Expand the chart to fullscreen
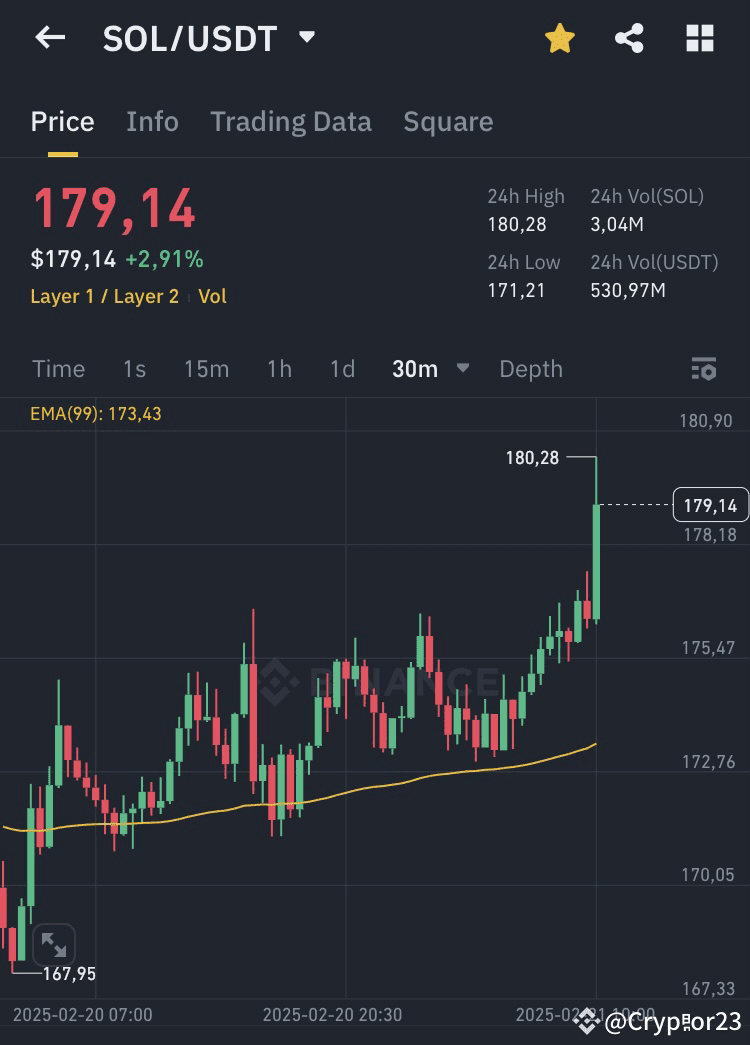The width and height of the screenshot is (750, 1045). click(x=55, y=944)
